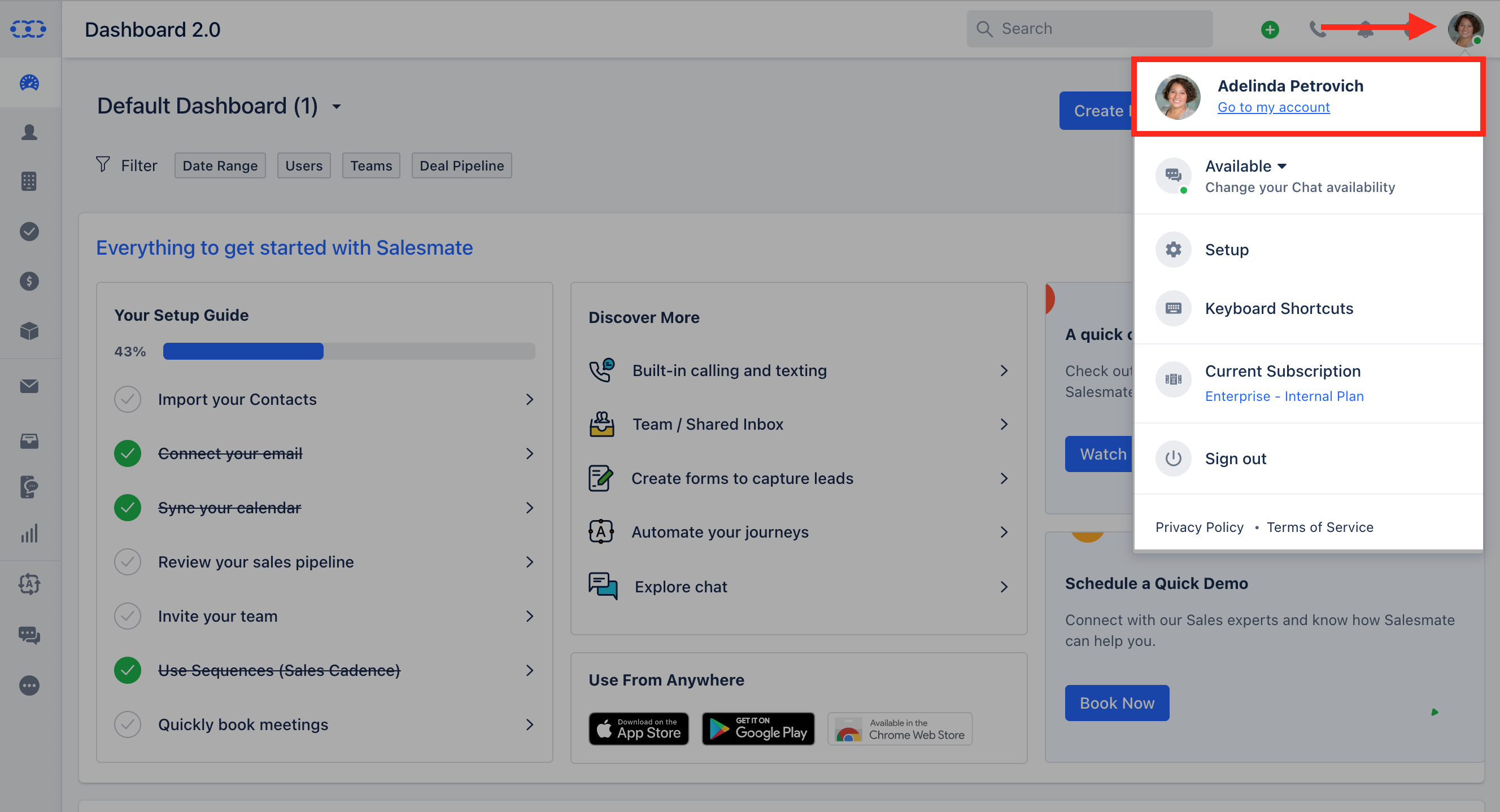Open Companies building icon in sidebar
Image resolution: width=1500 pixels, height=812 pixels.
click(x=29, y=181)
